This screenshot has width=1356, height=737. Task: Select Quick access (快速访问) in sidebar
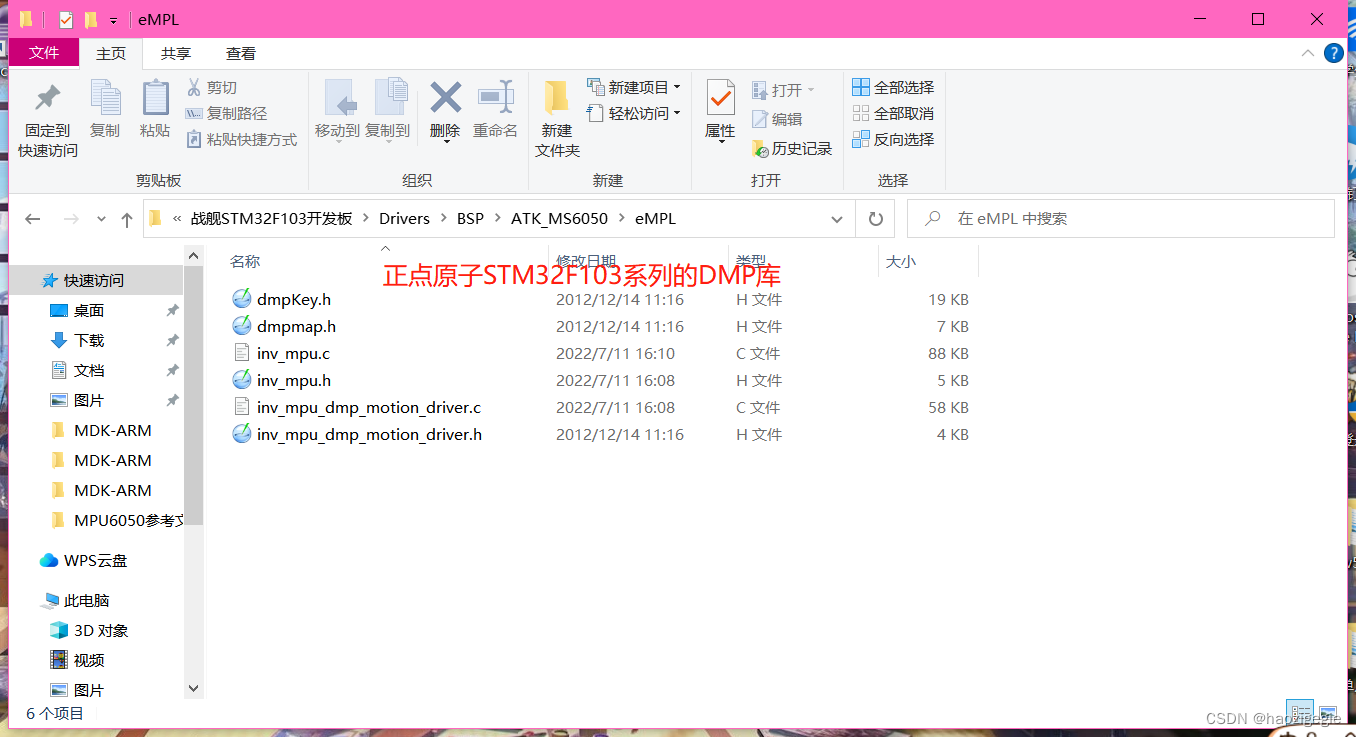pos(96,280)
